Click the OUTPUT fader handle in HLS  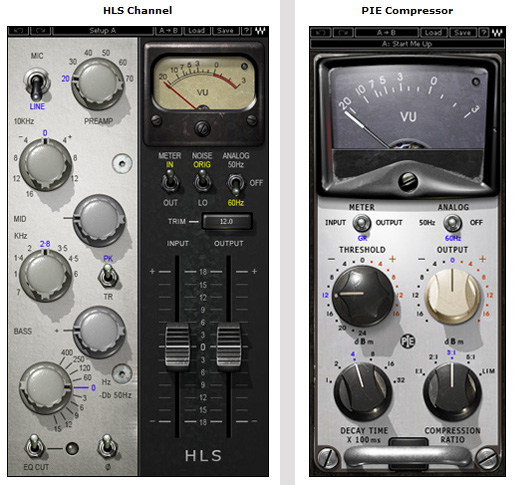tap(229, 345)
